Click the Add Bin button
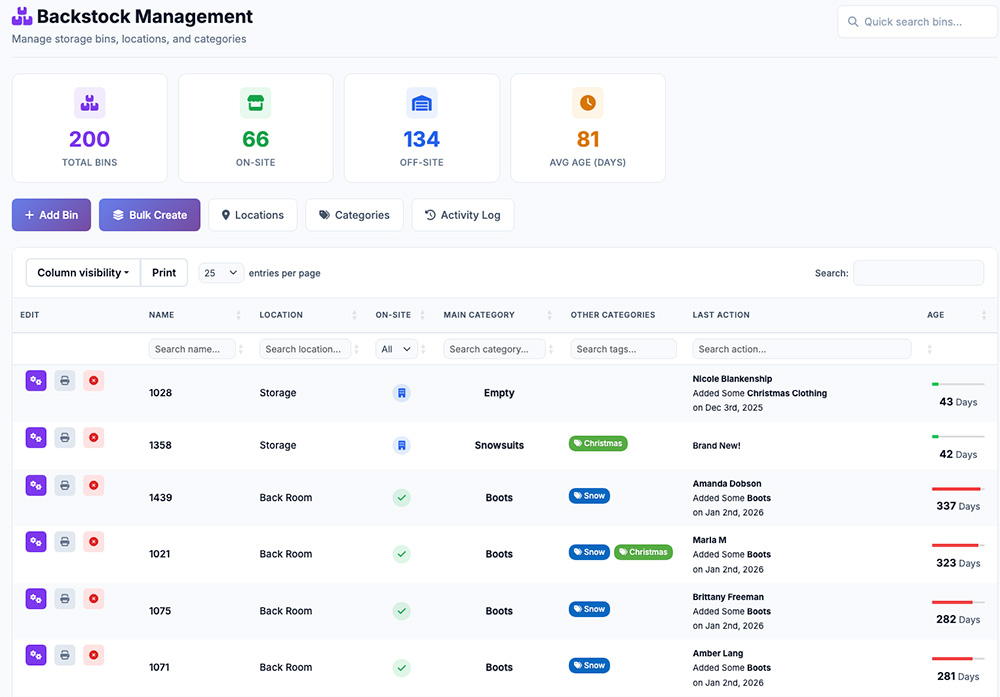This screenshot has width=1000, height=697. (51, 214)
